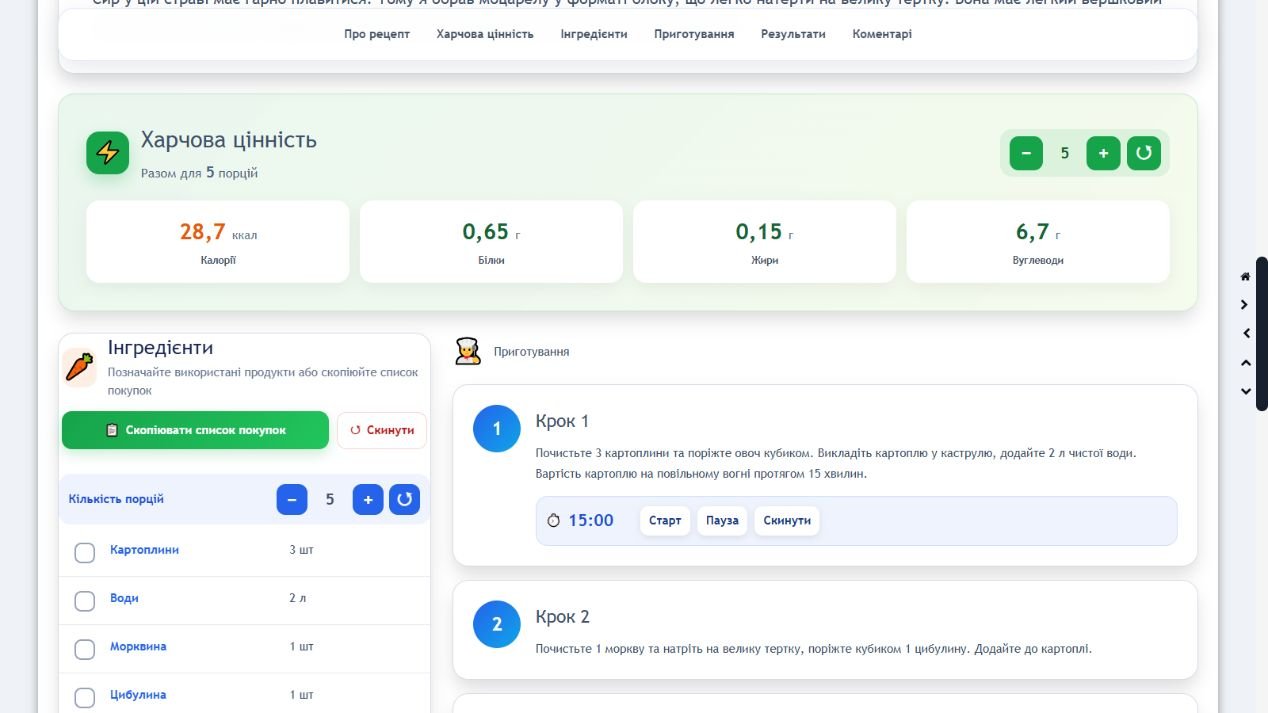Click the 0,15 г Жири card
The image size is (1268, 713).
[x=765, y=242]
